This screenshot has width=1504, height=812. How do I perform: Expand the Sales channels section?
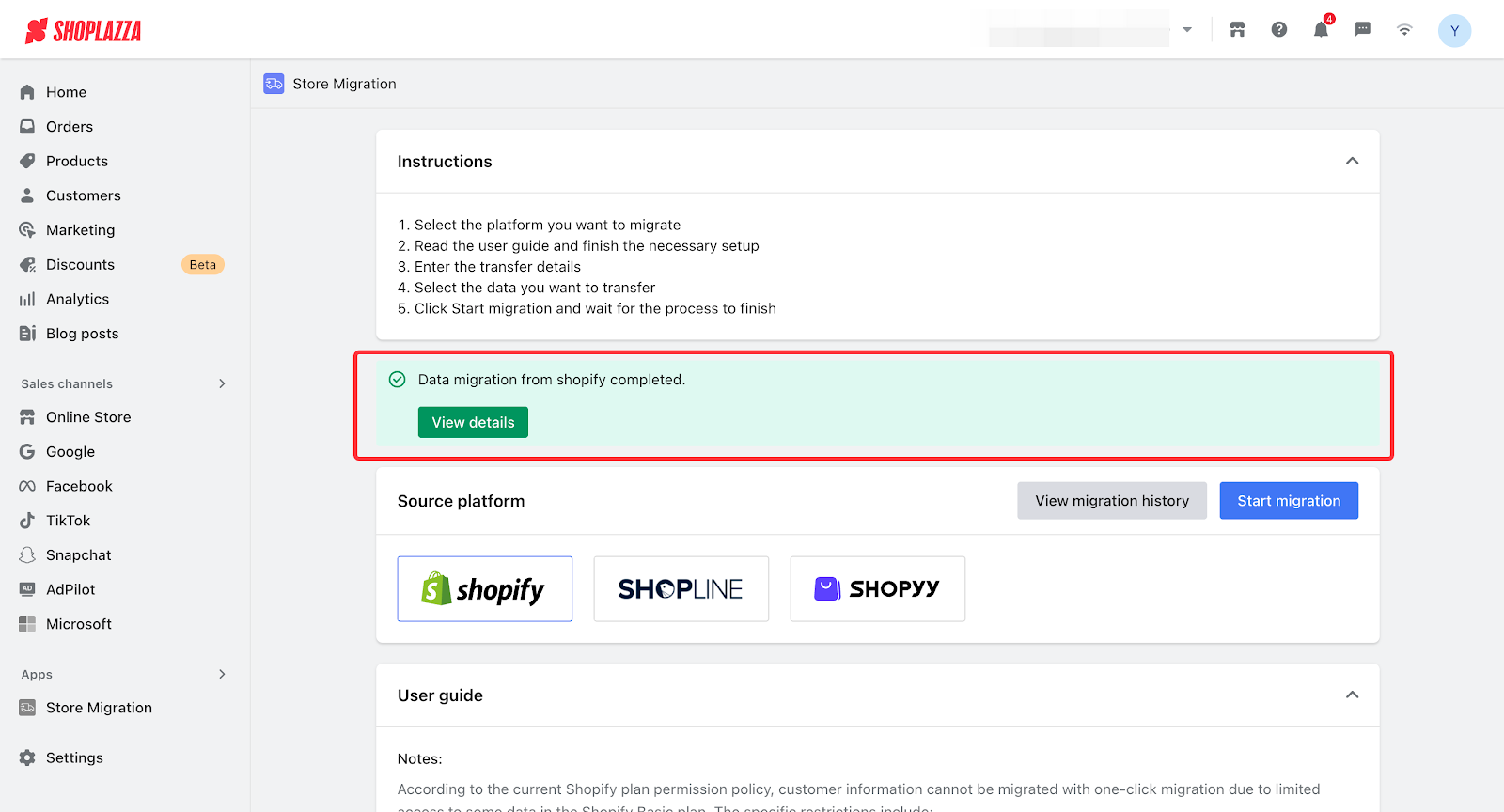click(x=222, y=383)
